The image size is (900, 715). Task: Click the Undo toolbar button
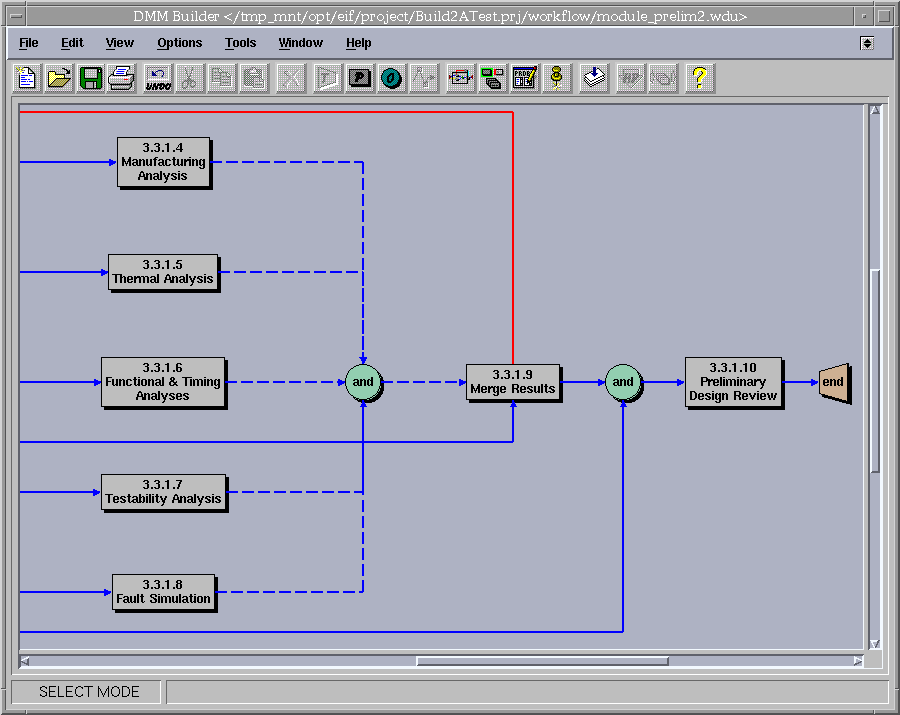(158, 78)
